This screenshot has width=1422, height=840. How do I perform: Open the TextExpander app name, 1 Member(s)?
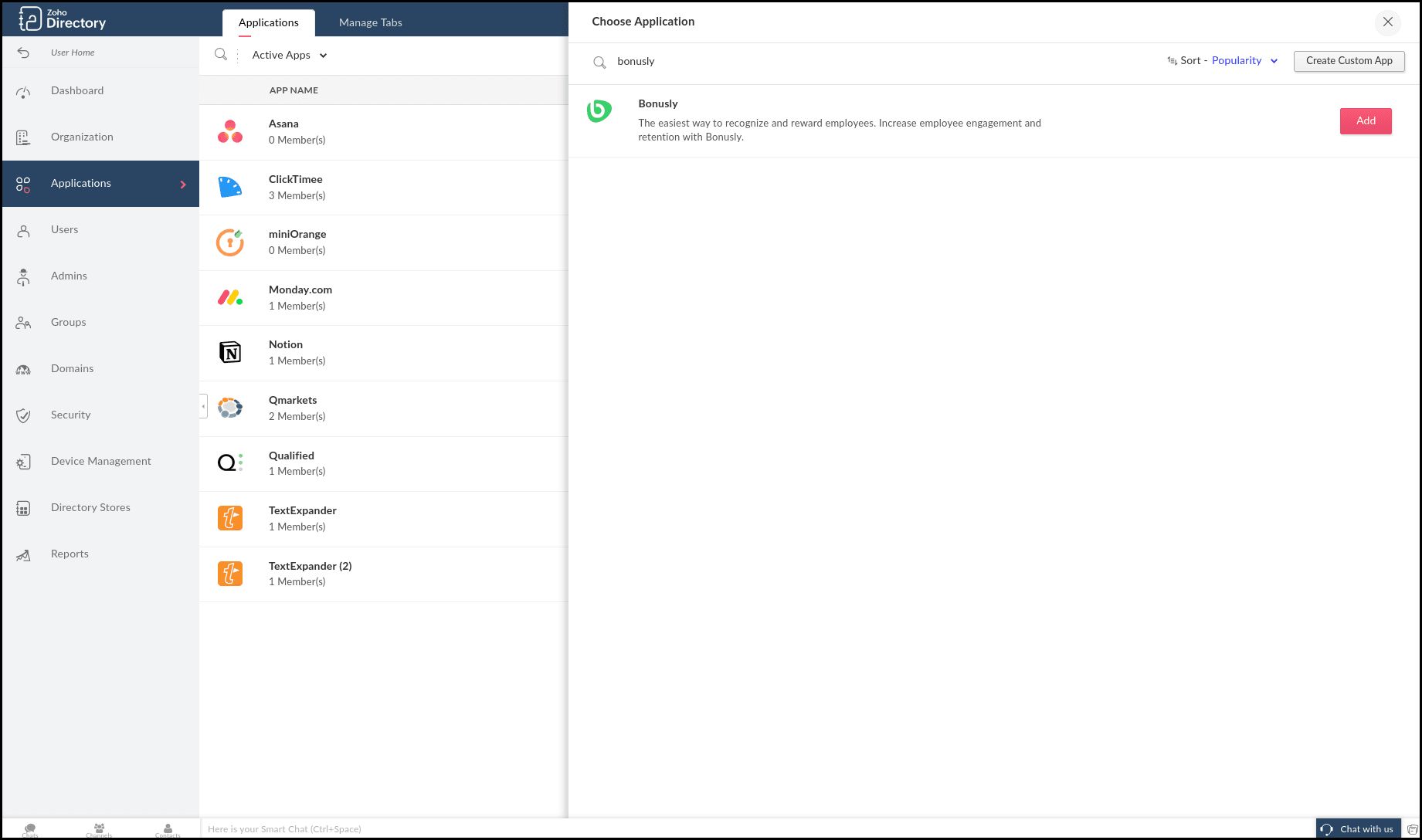coord(303,510)
